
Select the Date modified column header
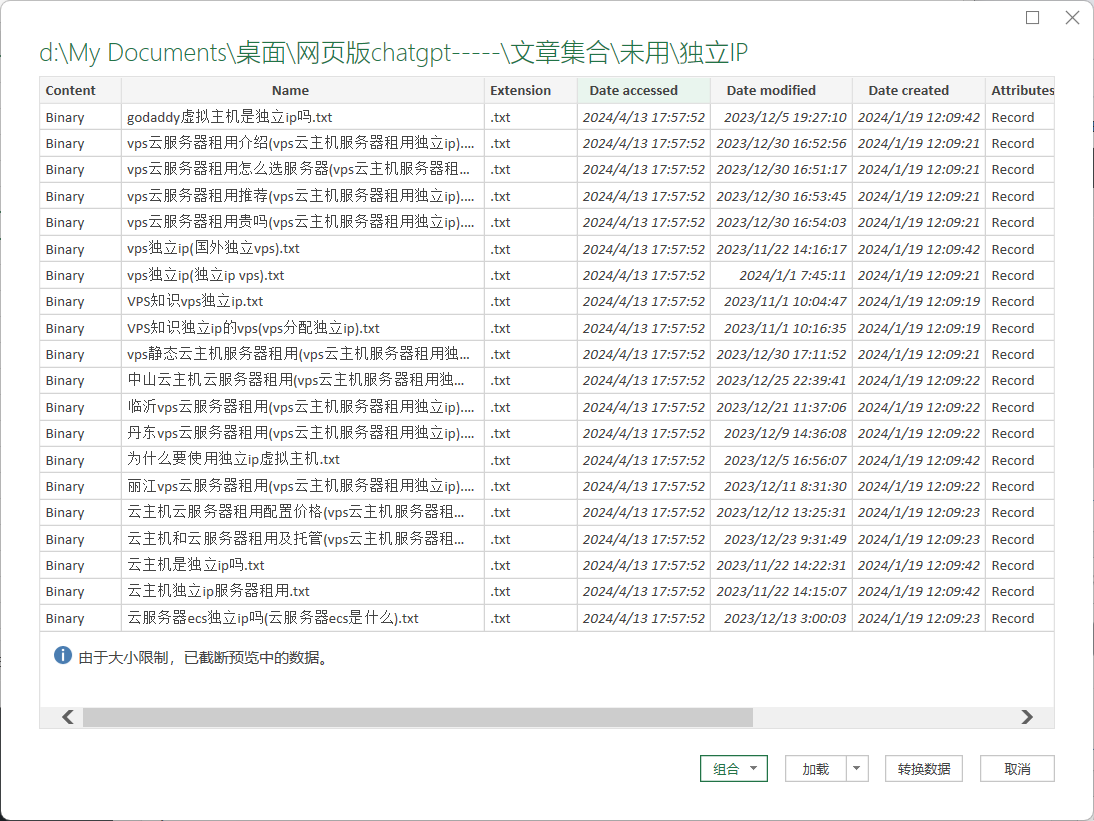coord(771,90)
